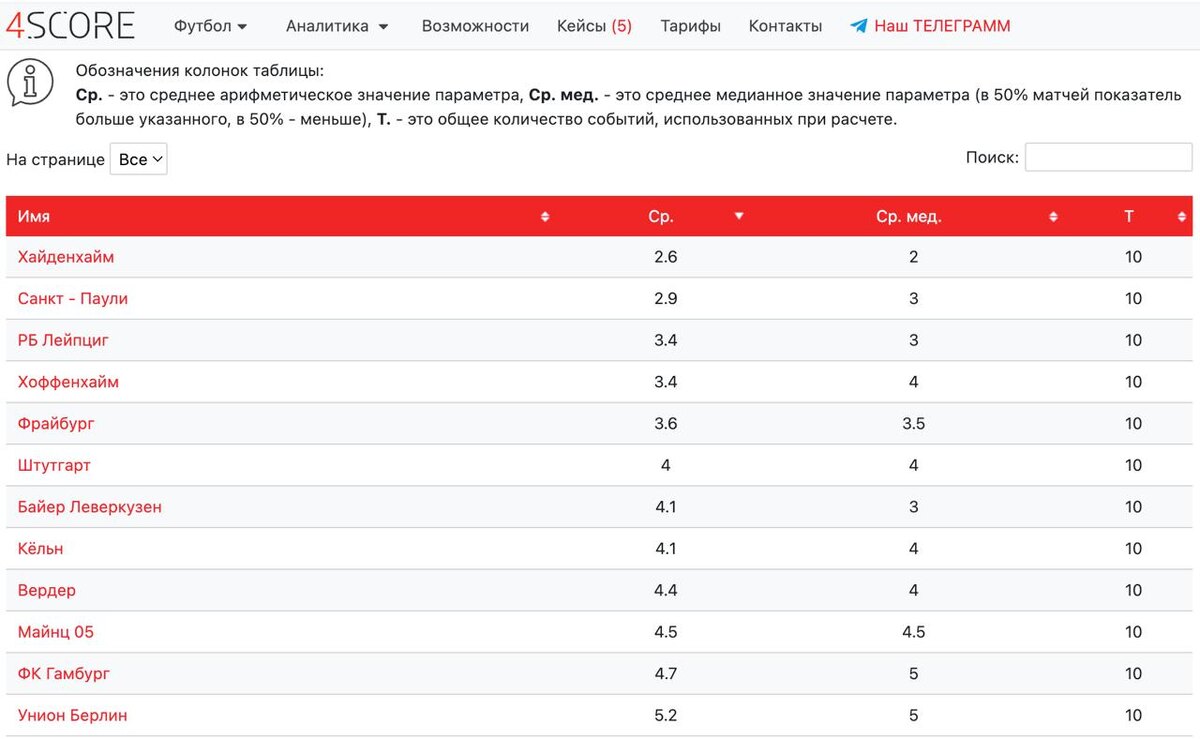Open the Вердер team link
This screenshot has width=1200, height=739.
point(47,591)
